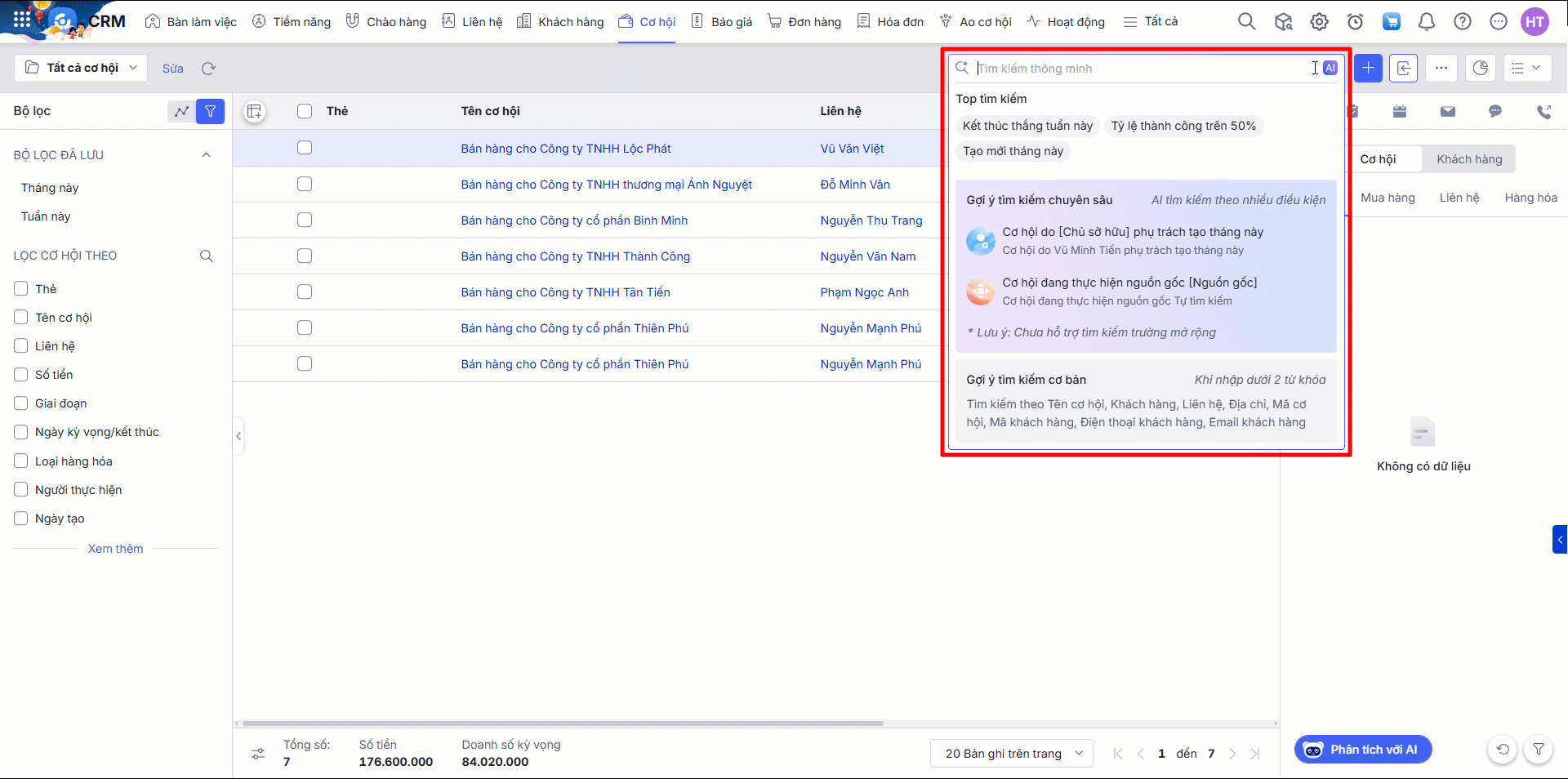
Task: Switch to the Khách hàng tab in right panel
Action: tap(1468, 159)
